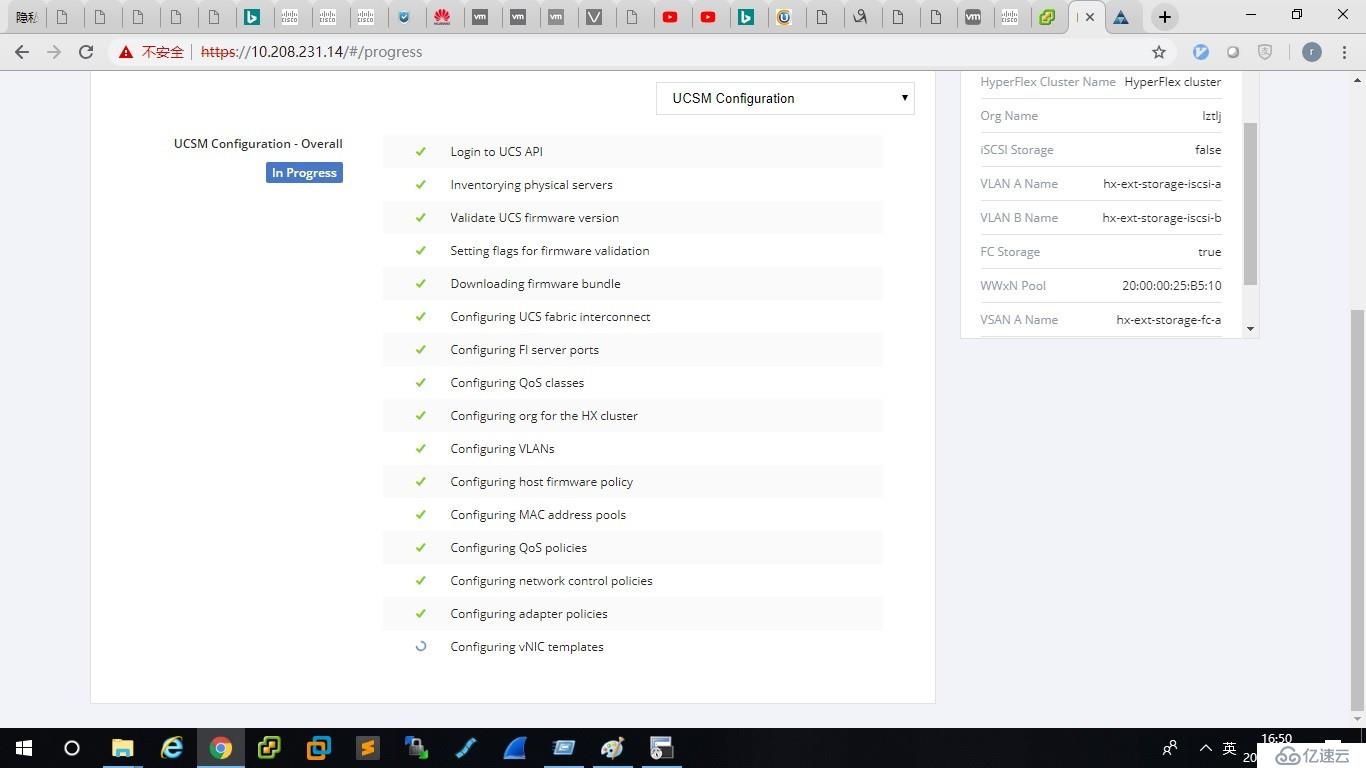Image resolution: width=1366 pixels, height=768 pixels.
Task: Switch to the green squares tab
Action: (x=1047, y=17)
